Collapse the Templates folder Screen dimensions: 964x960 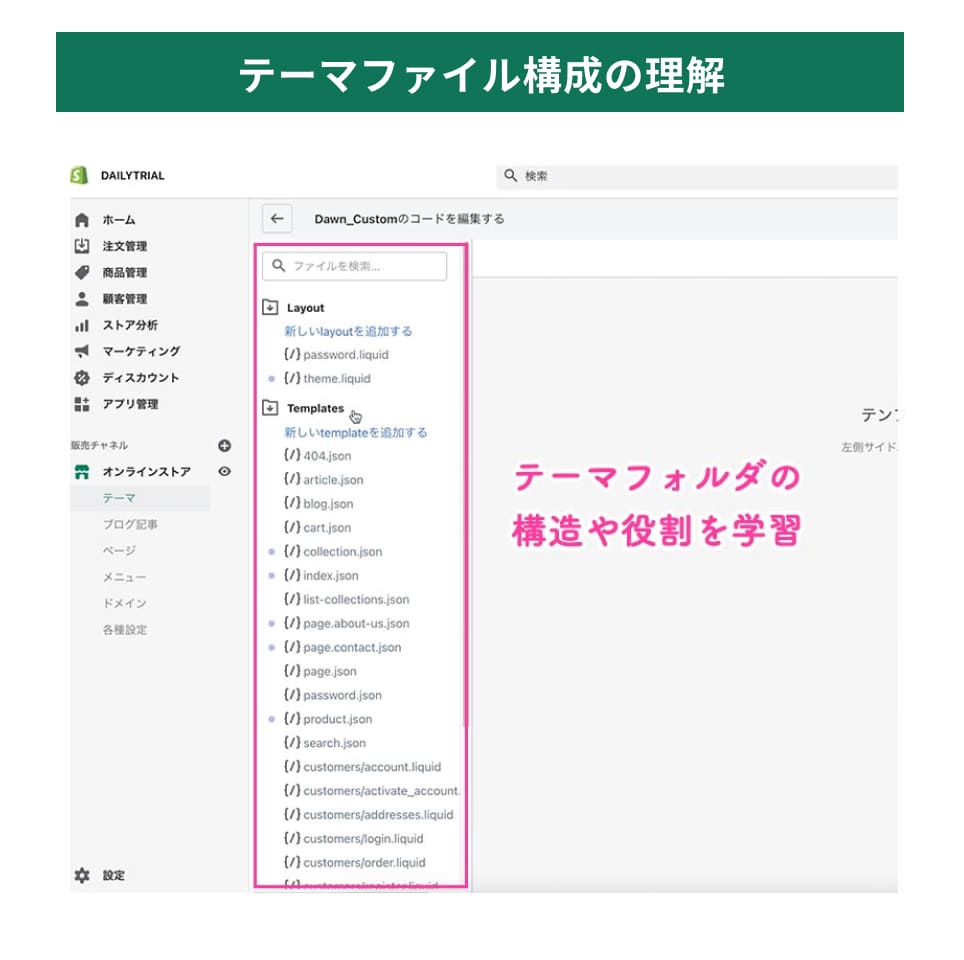tap(269, 409)
